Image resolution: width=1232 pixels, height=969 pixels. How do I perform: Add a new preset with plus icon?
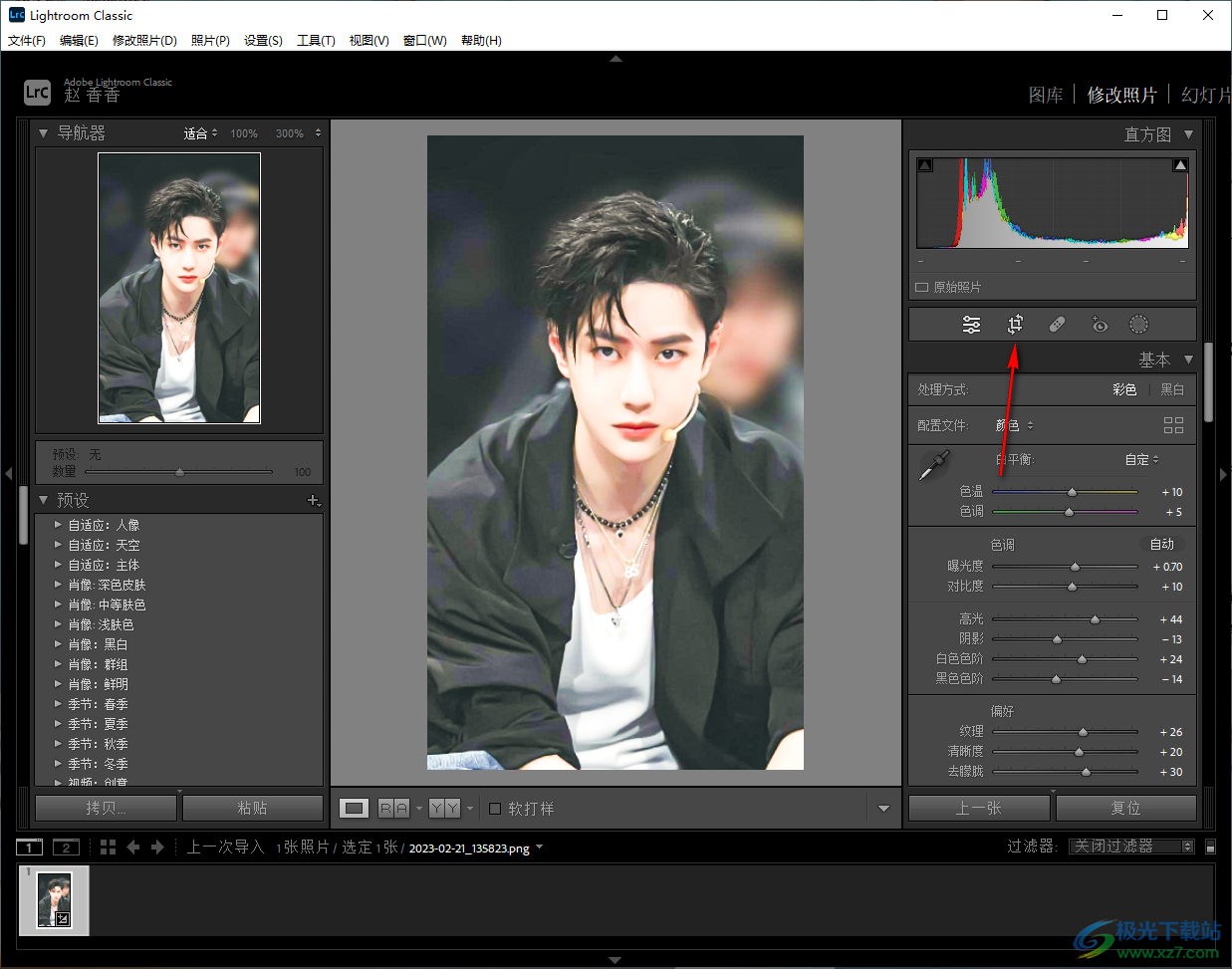coord(314,501)
